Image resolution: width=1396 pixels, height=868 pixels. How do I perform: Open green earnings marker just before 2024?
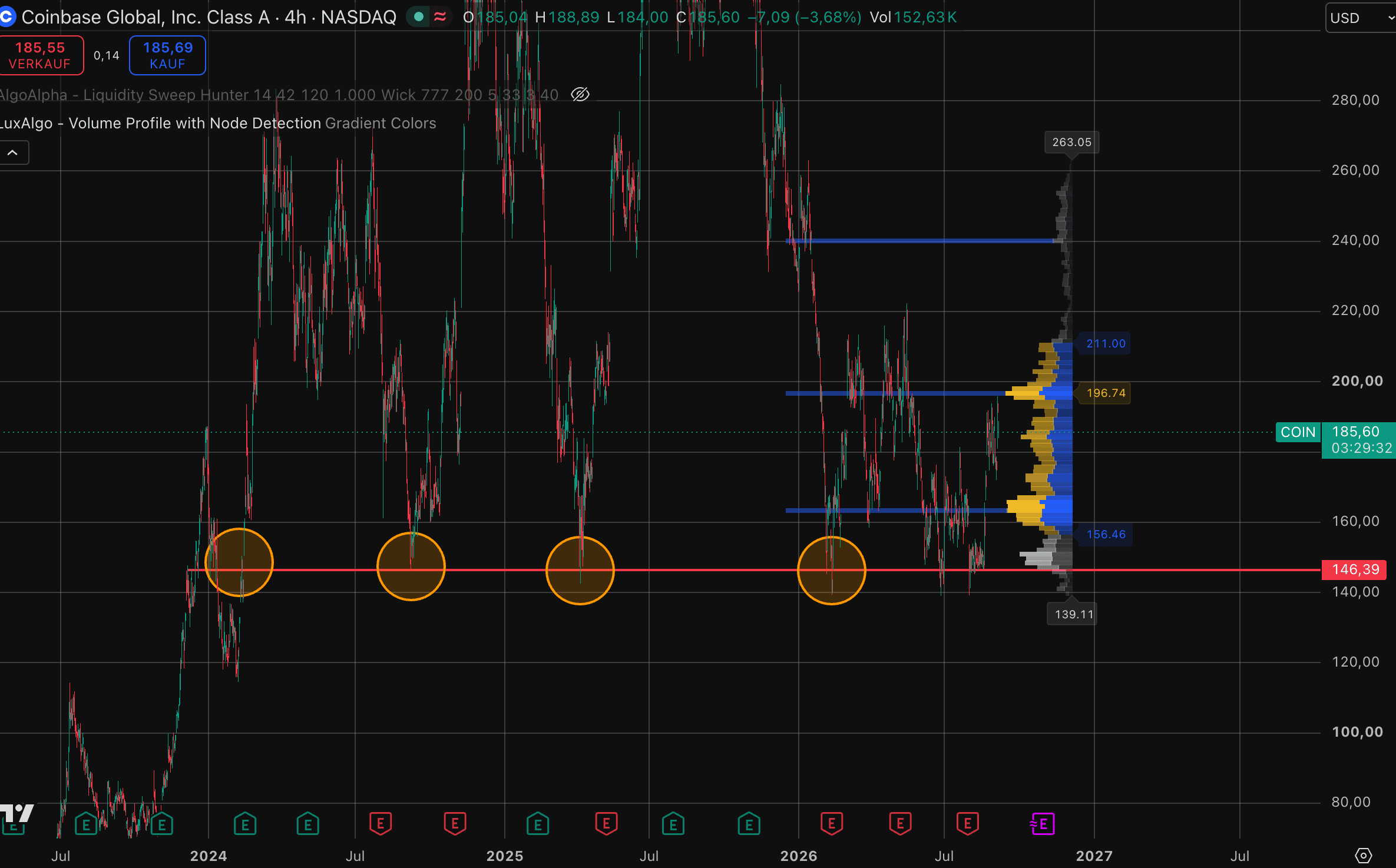(x=161, y=824)
